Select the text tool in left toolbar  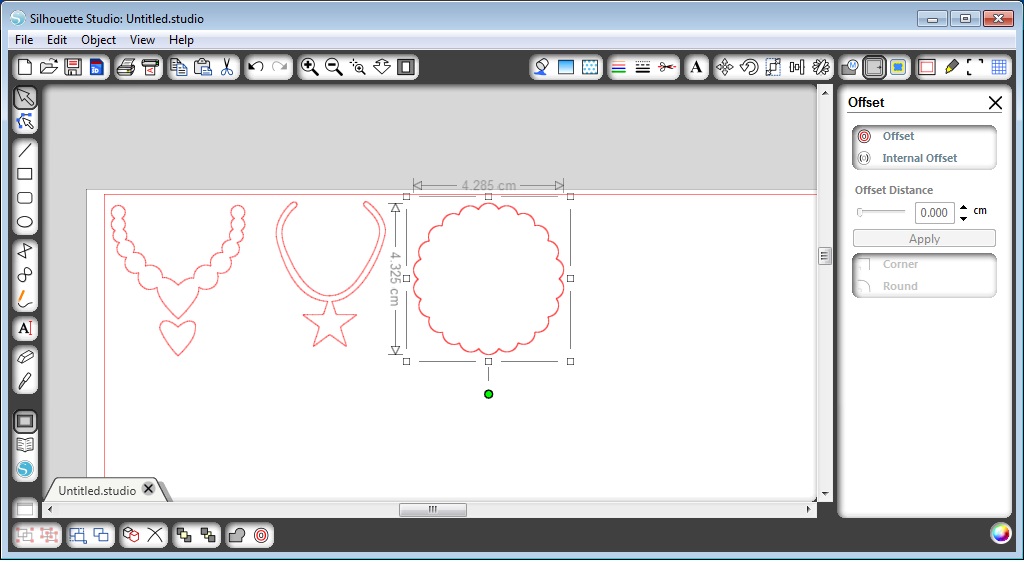tap(25, 328)
